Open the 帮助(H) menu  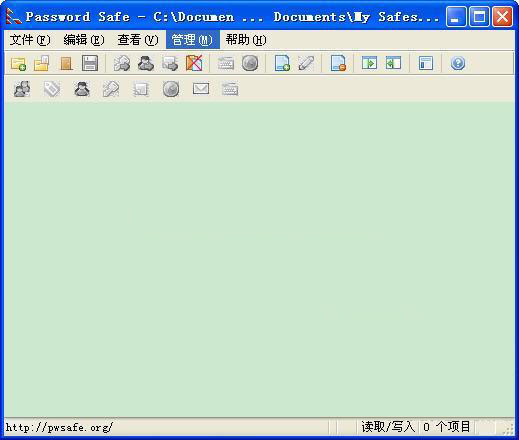246,40
